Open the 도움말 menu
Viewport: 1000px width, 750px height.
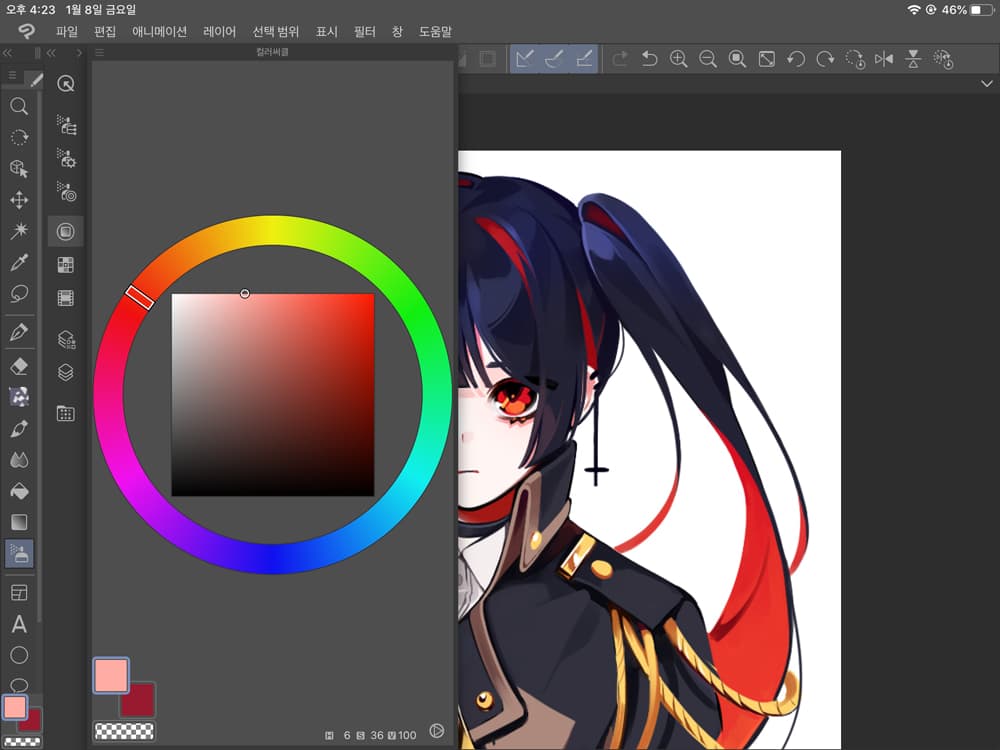tap(435, 31)
